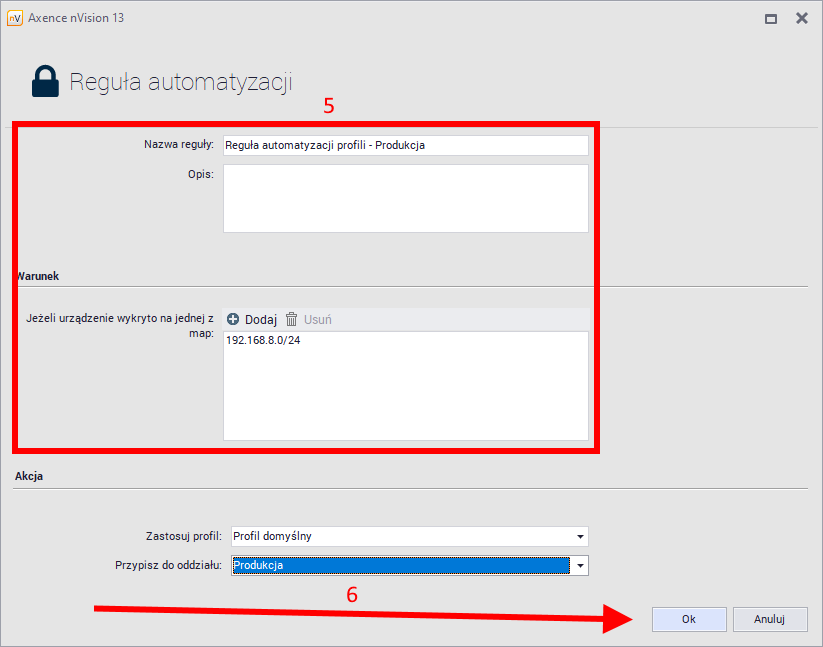This screenshot has width=823, height=647.
Task: Click the red arrow pointing to Ok
Action: click(x=400, y=615)
